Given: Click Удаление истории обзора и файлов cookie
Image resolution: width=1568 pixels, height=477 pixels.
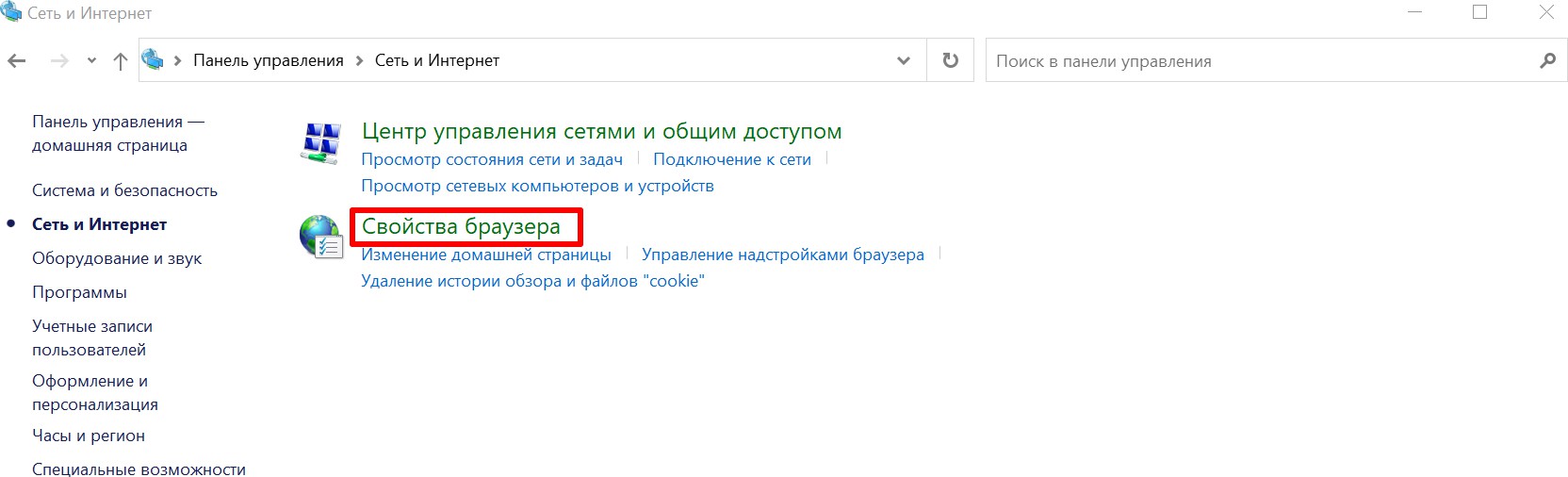Looking at the screenshot, I should (533, 281).
